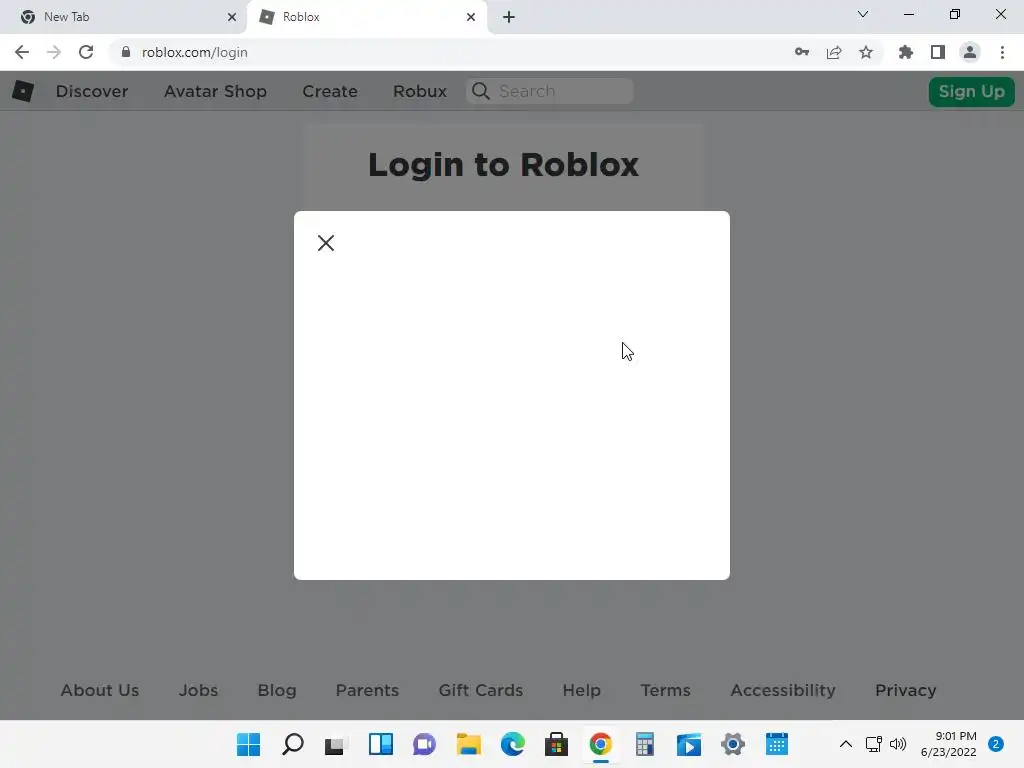Open the Discover page
Screen dimensions: 1024x768
[x=92, y=91]
